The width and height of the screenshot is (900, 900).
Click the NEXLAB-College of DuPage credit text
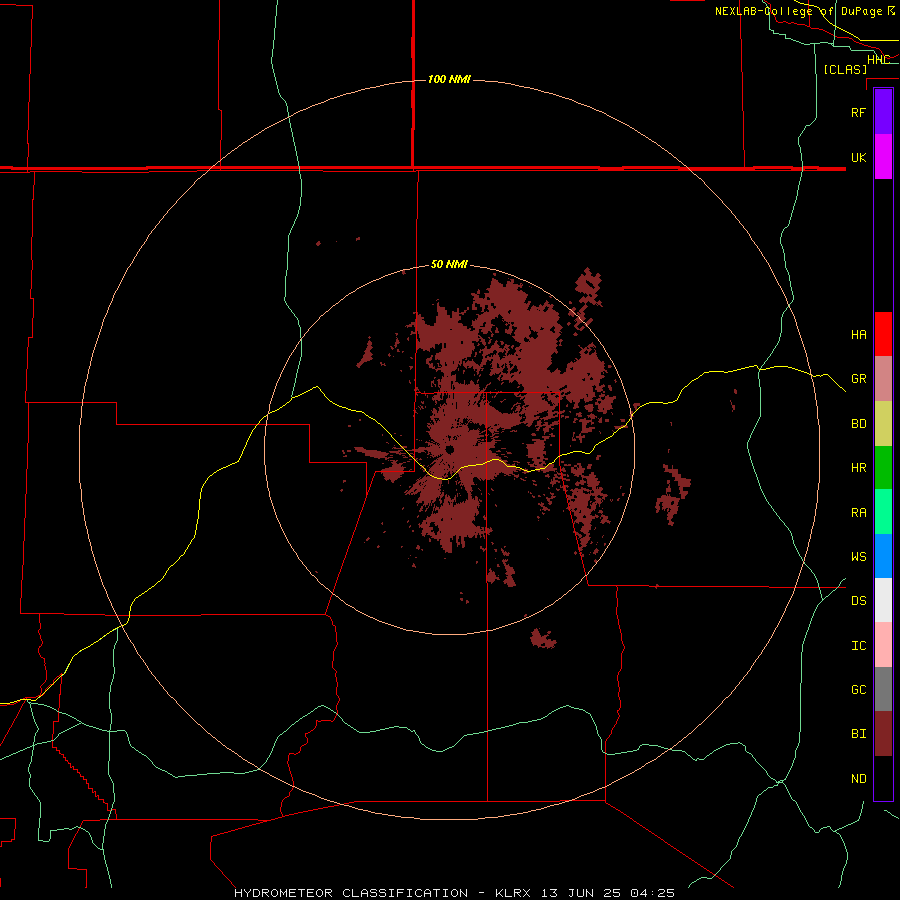pyautogui.click(x=798, y=11)
